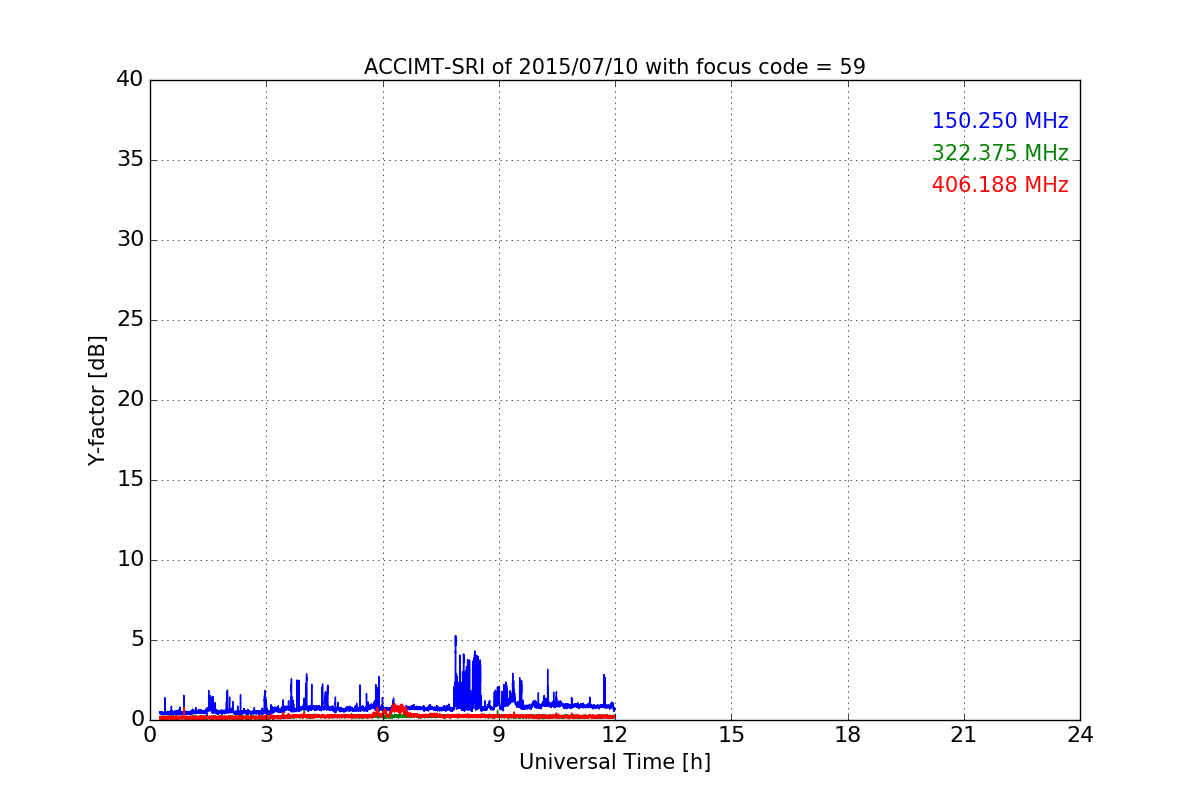
Task: Click the Y-factor [dB] axis label
Action: (97, 400)
